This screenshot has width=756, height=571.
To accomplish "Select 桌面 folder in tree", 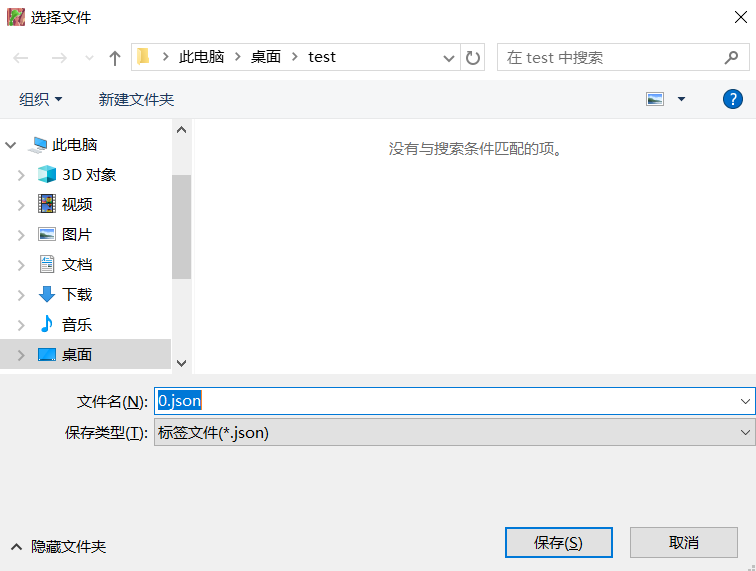I will tap(77, 354).
